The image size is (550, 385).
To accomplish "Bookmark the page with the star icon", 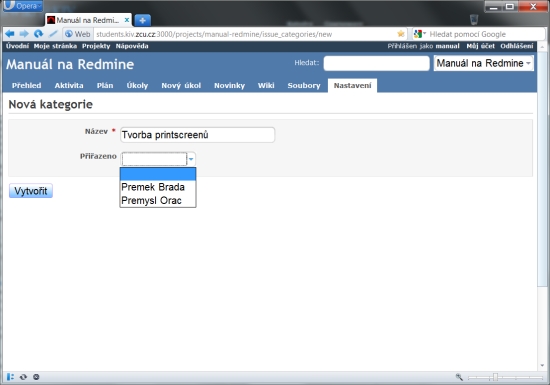I will [401, 34].
